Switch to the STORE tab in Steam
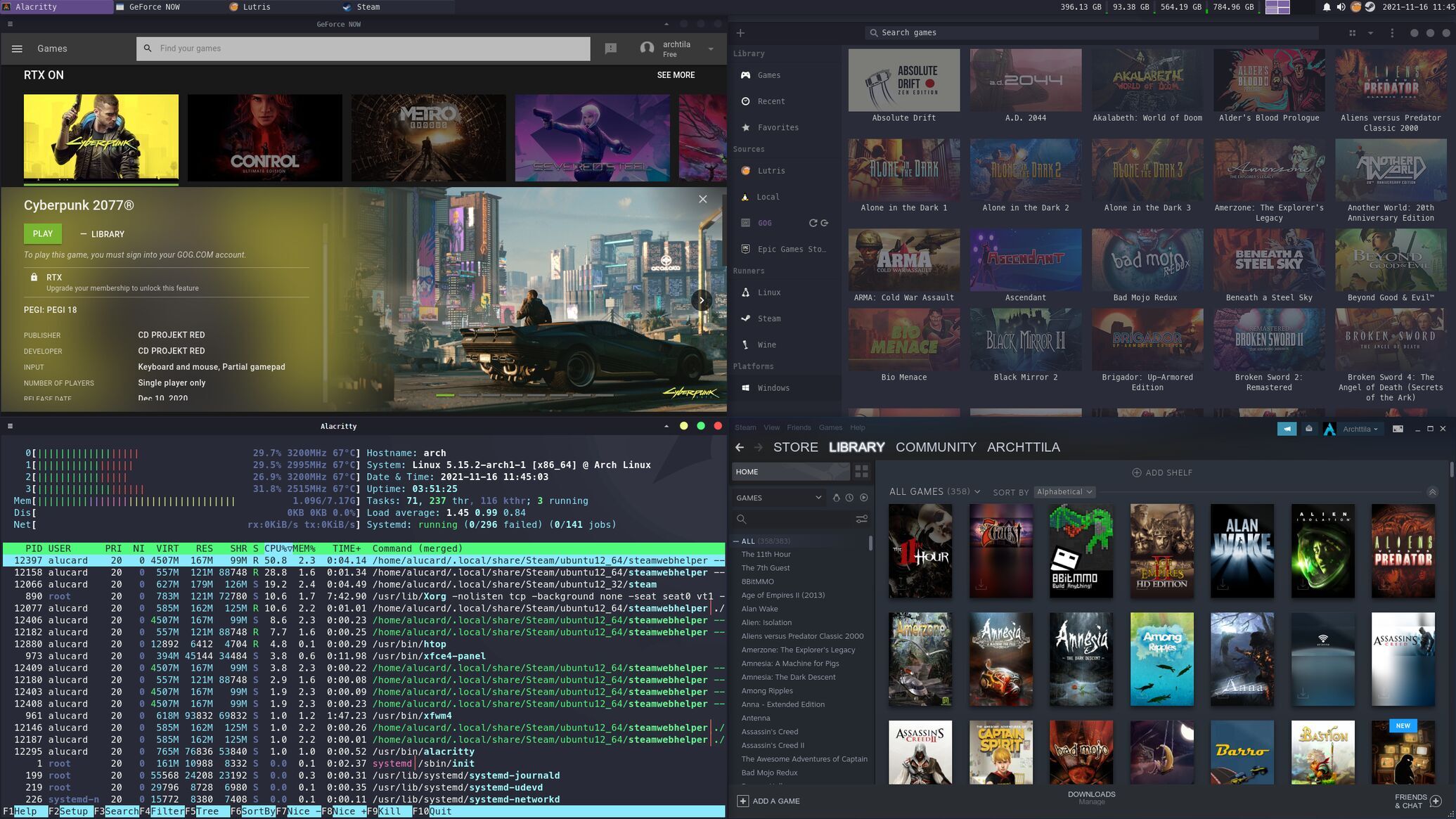Screen dimensions: 1456x819 point(795,447)
